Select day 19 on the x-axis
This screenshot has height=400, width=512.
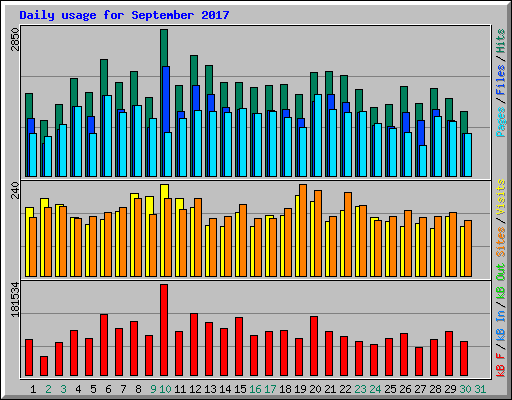(300, 389)
